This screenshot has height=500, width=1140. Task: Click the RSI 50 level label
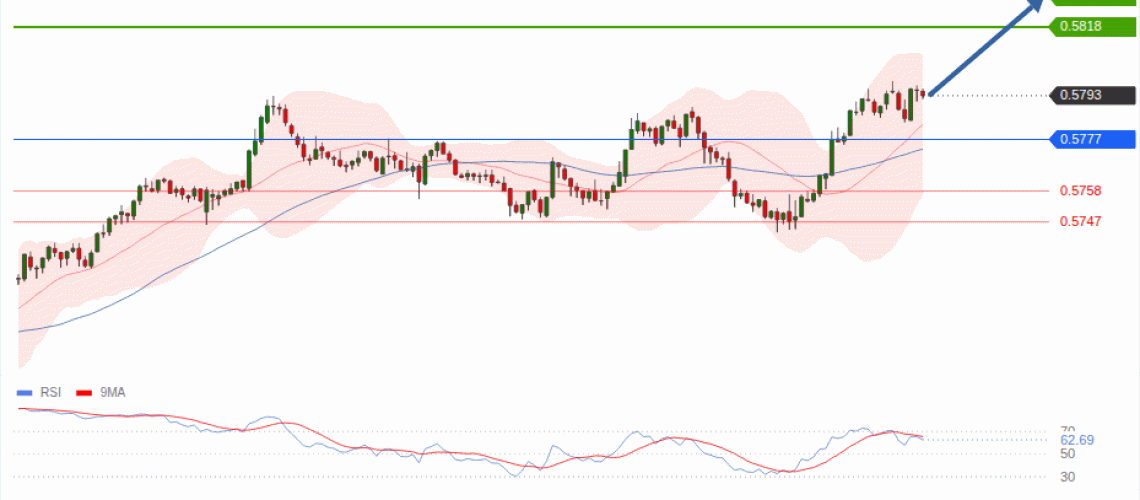click(1067, 454)
